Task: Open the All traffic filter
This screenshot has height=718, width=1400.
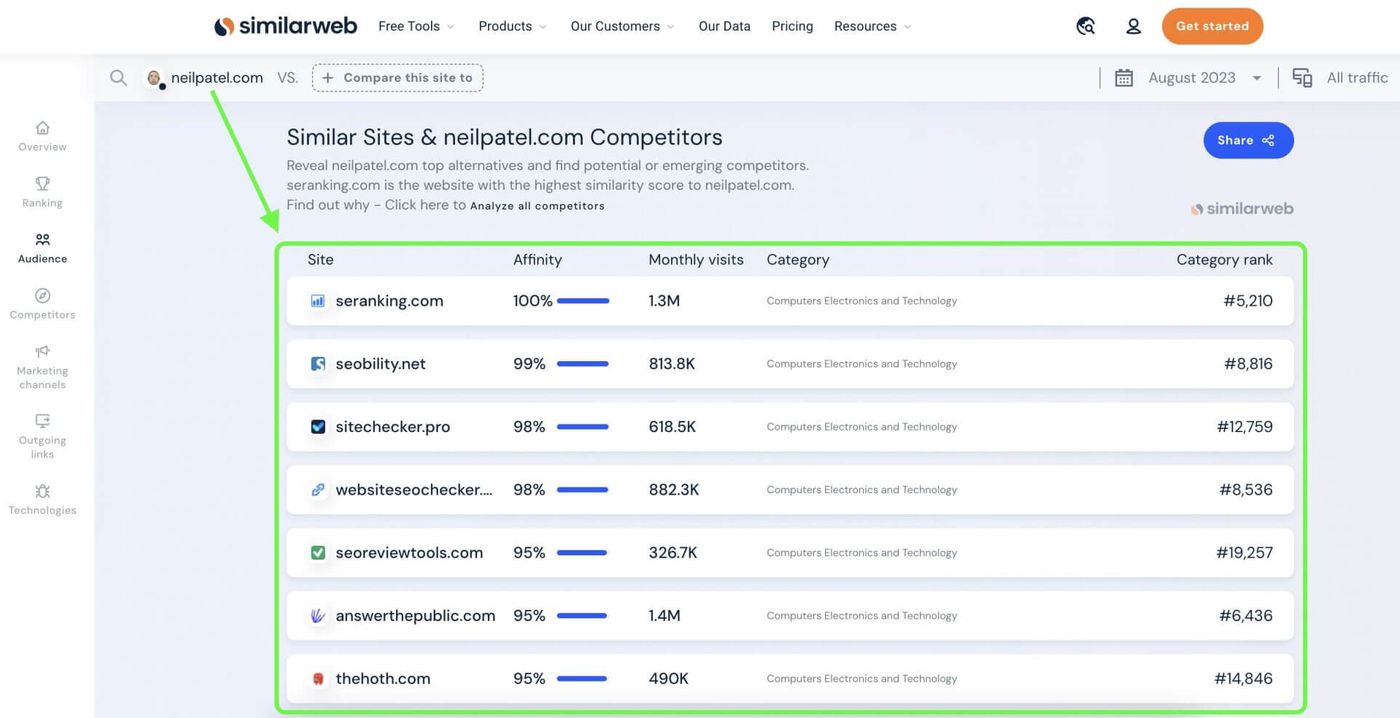Action: coord(1357,77)
